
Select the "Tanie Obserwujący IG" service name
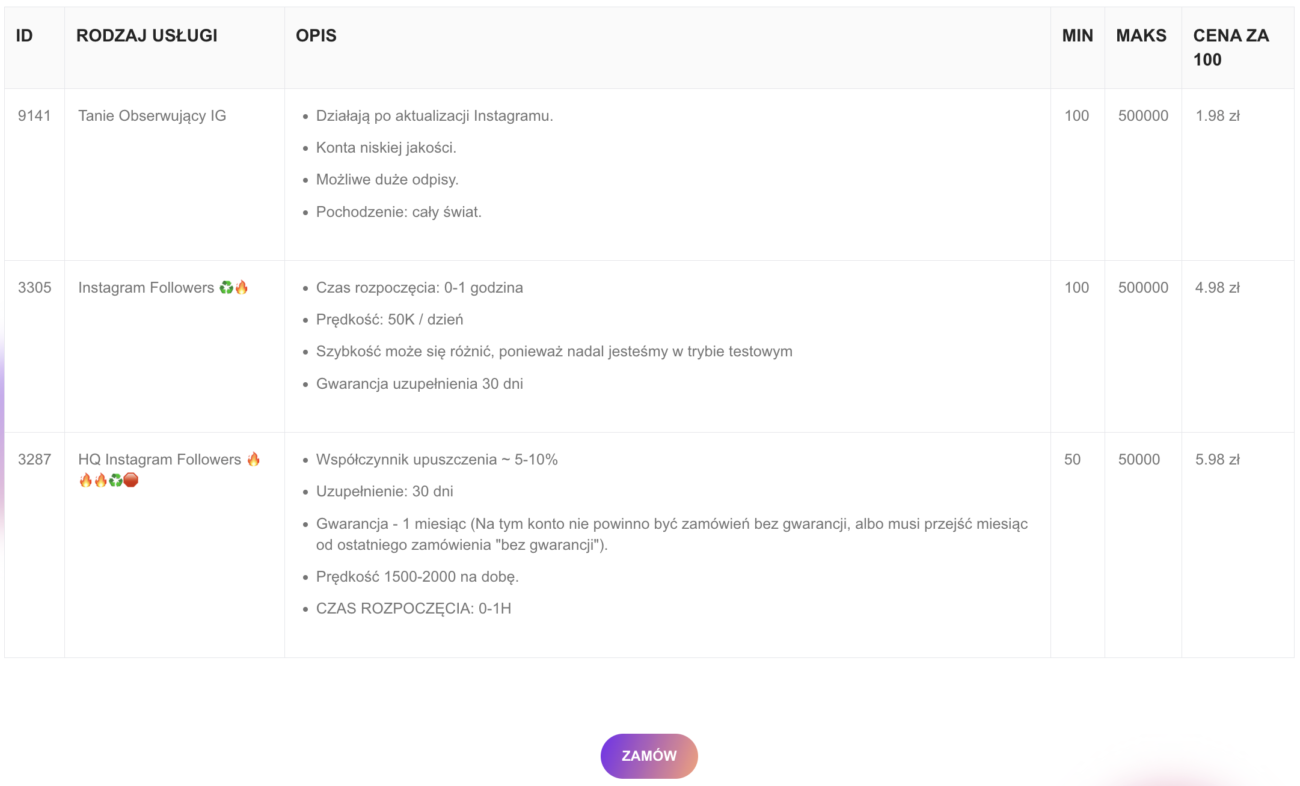(152, 116)
